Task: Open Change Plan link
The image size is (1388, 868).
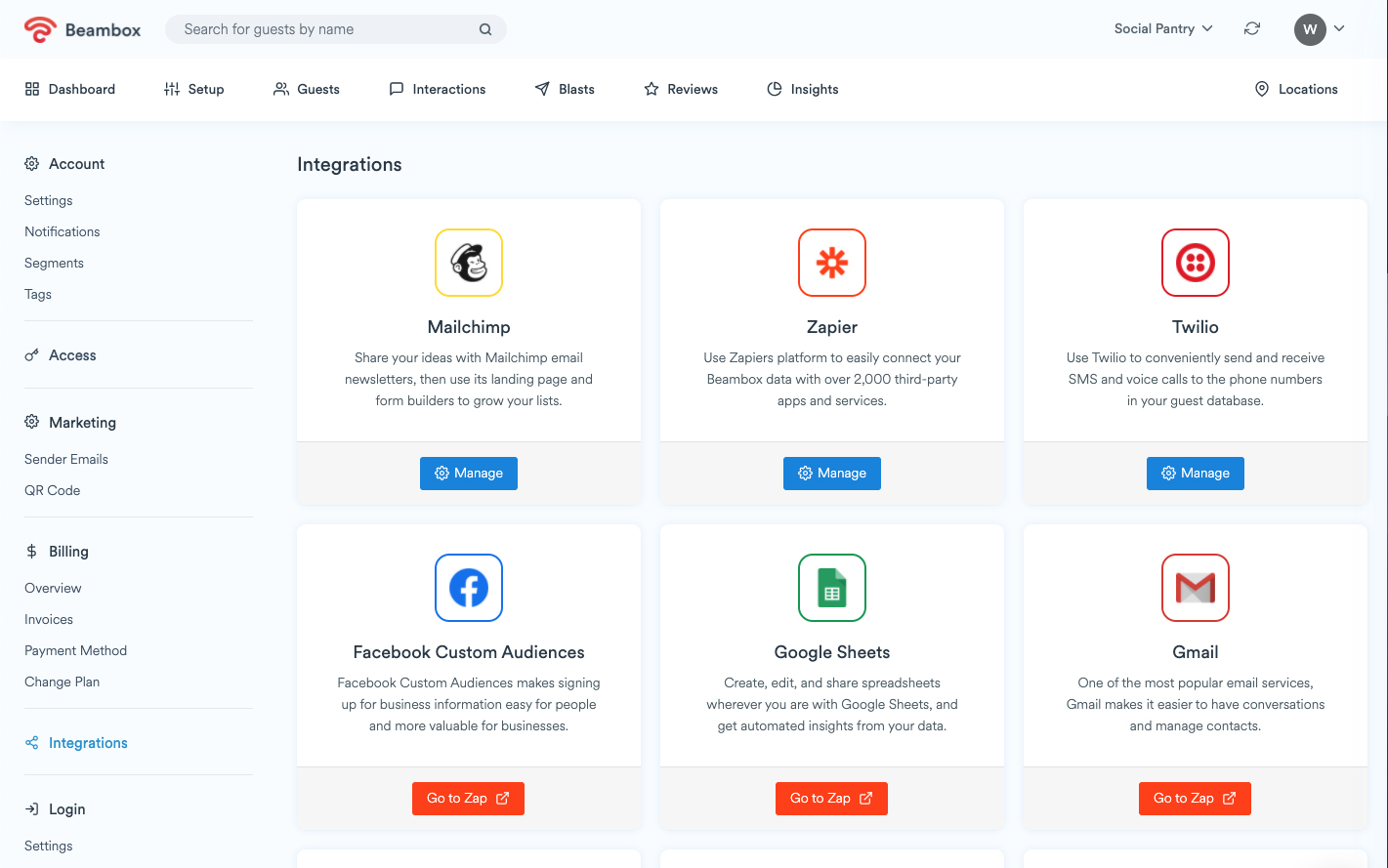Action: tap(63, 682)
